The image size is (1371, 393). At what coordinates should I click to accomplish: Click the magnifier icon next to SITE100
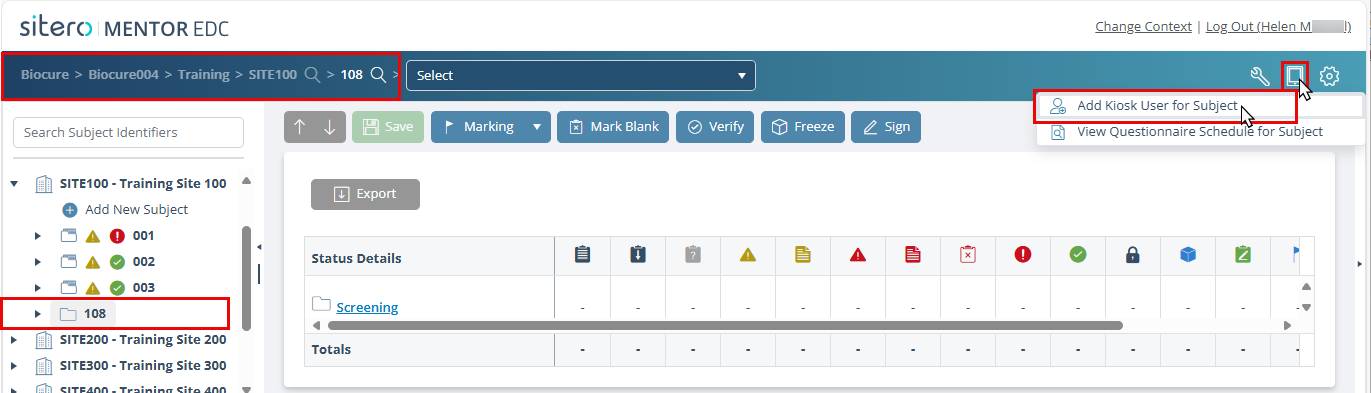(x=313, y=75)
